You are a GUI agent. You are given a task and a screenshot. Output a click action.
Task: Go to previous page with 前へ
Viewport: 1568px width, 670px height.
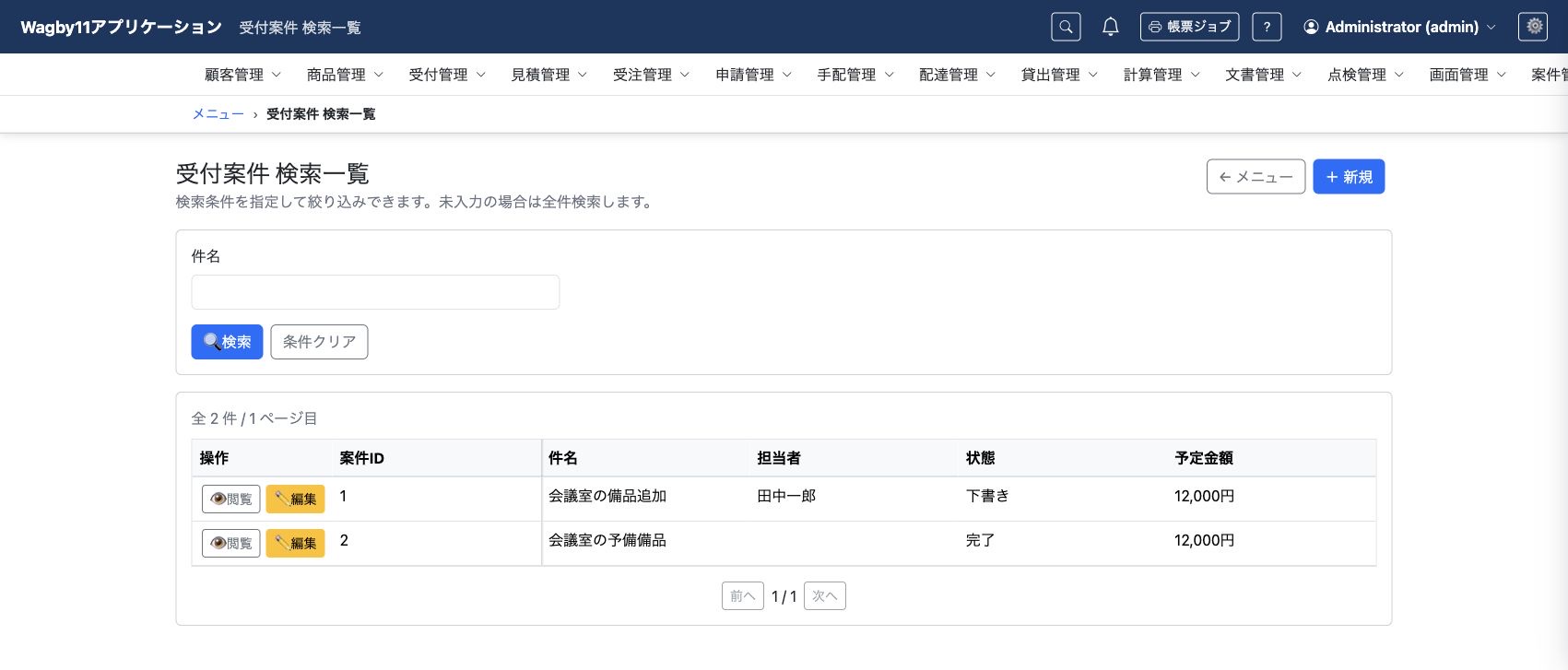point(742,596)
